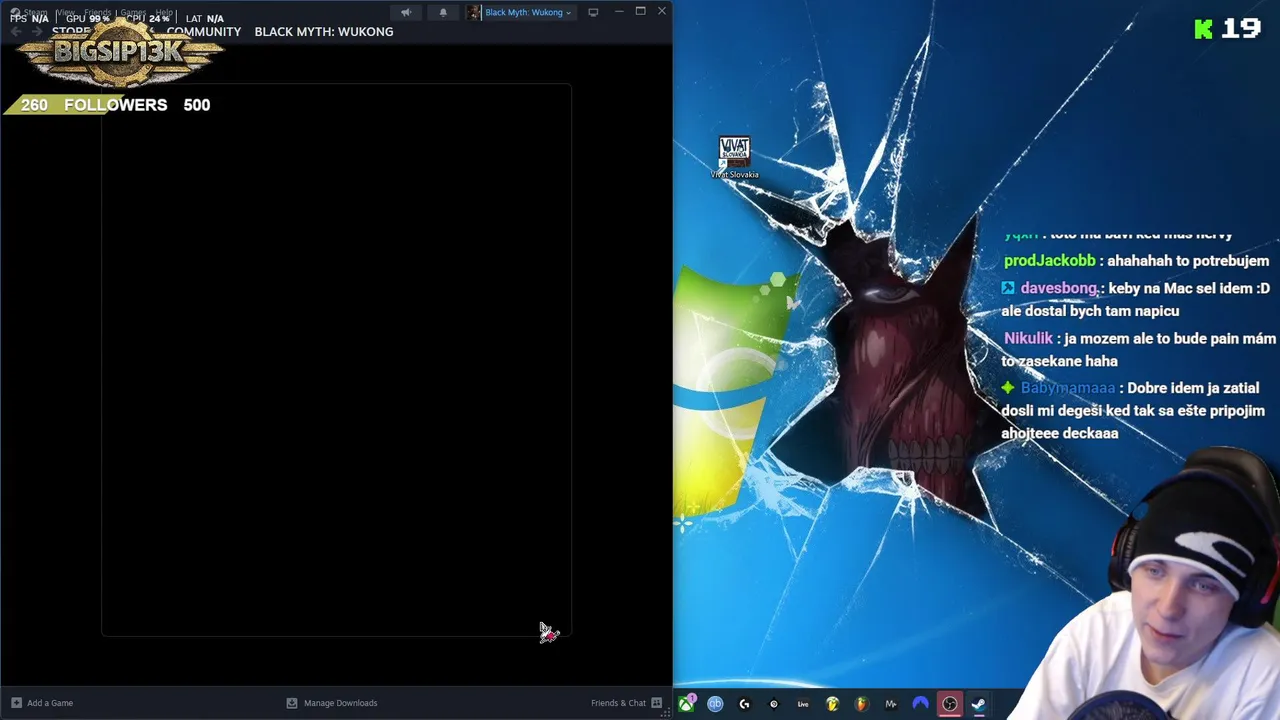Open the M+ app taskbar icon
Image resolution: width=1280 pixels, height=720 pixels.
pos(891,704)
